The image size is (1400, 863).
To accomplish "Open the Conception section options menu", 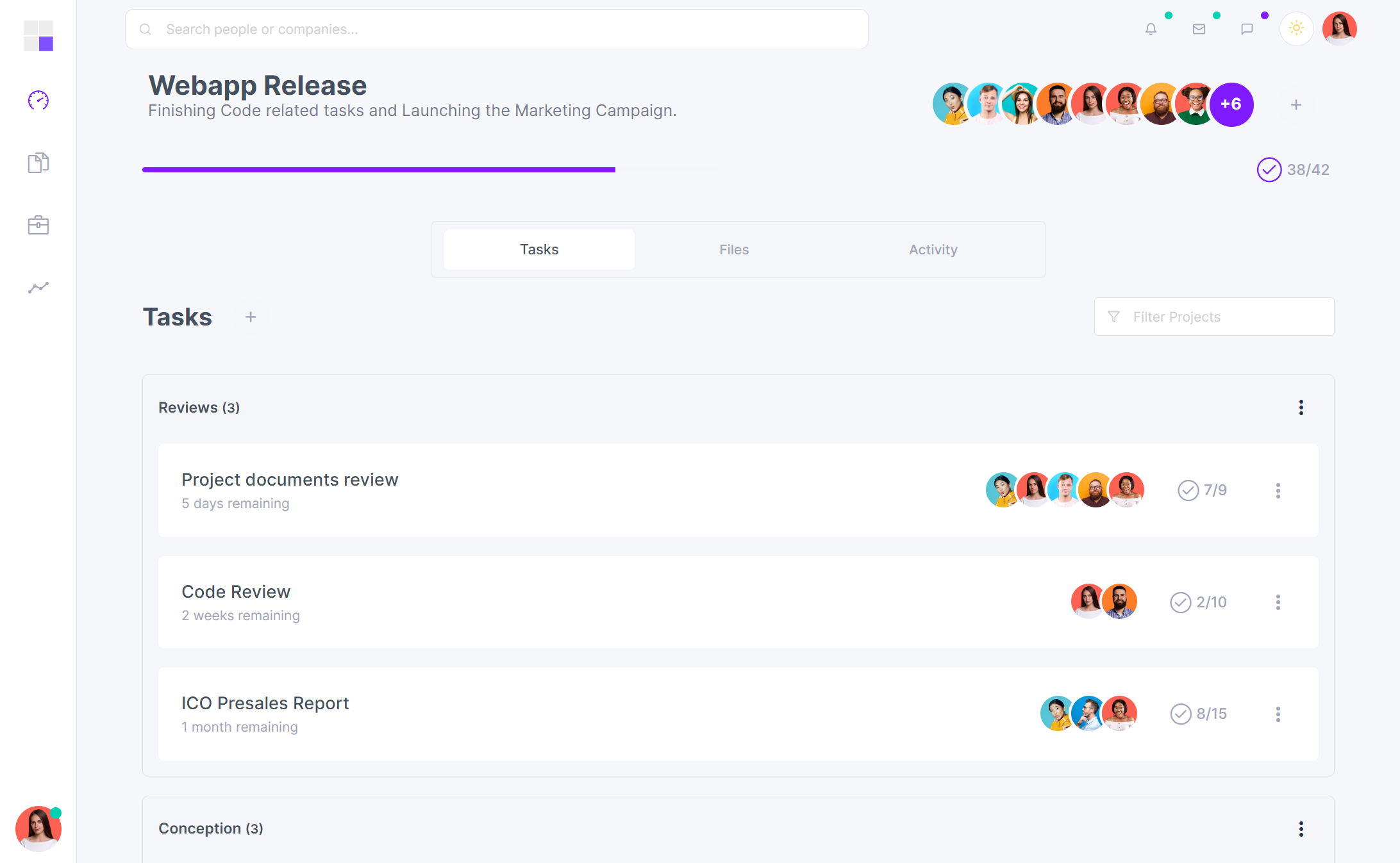I will (x=1301, y=828).
